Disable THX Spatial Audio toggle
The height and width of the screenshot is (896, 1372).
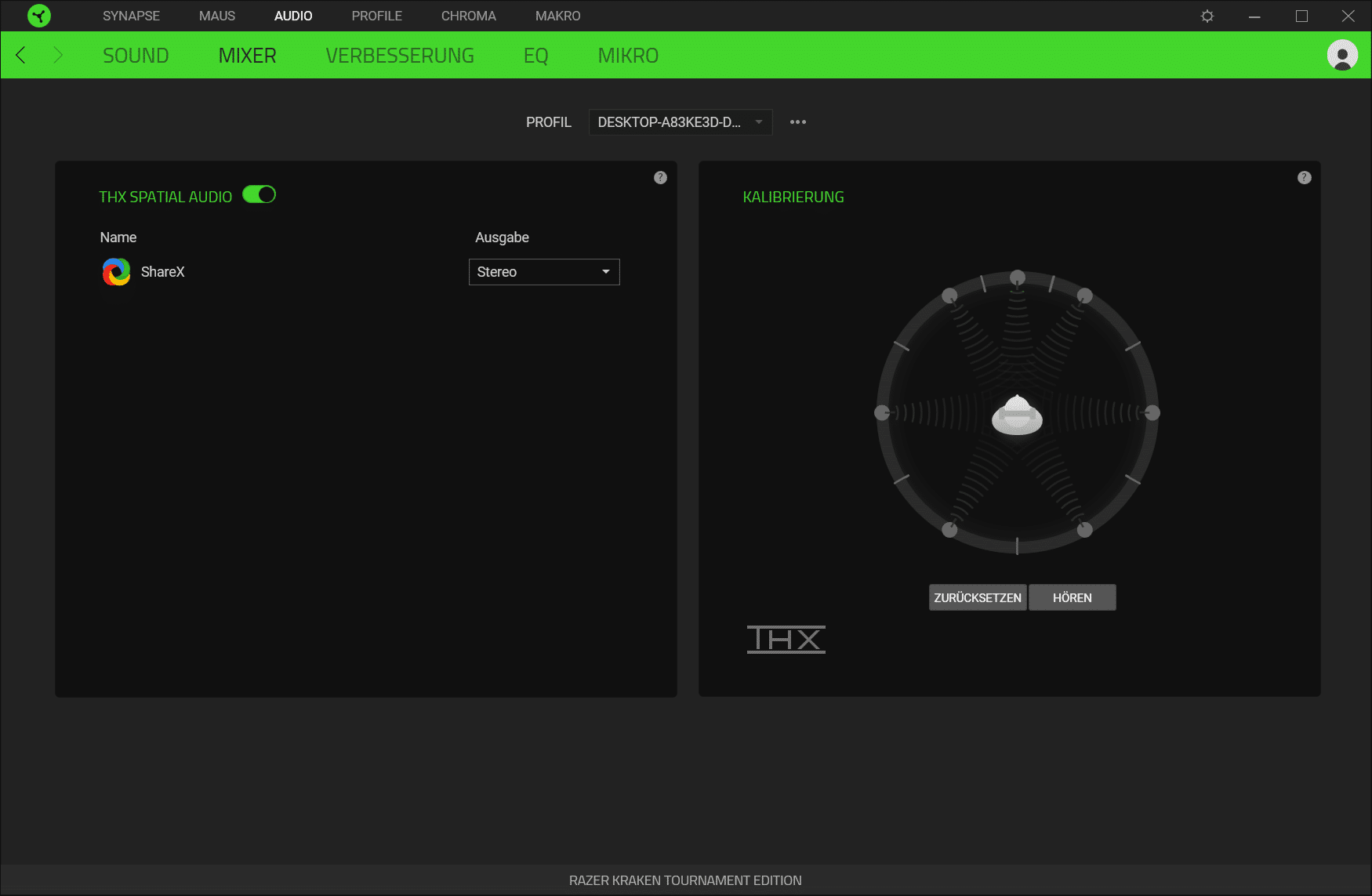click(x=259, y=195)
